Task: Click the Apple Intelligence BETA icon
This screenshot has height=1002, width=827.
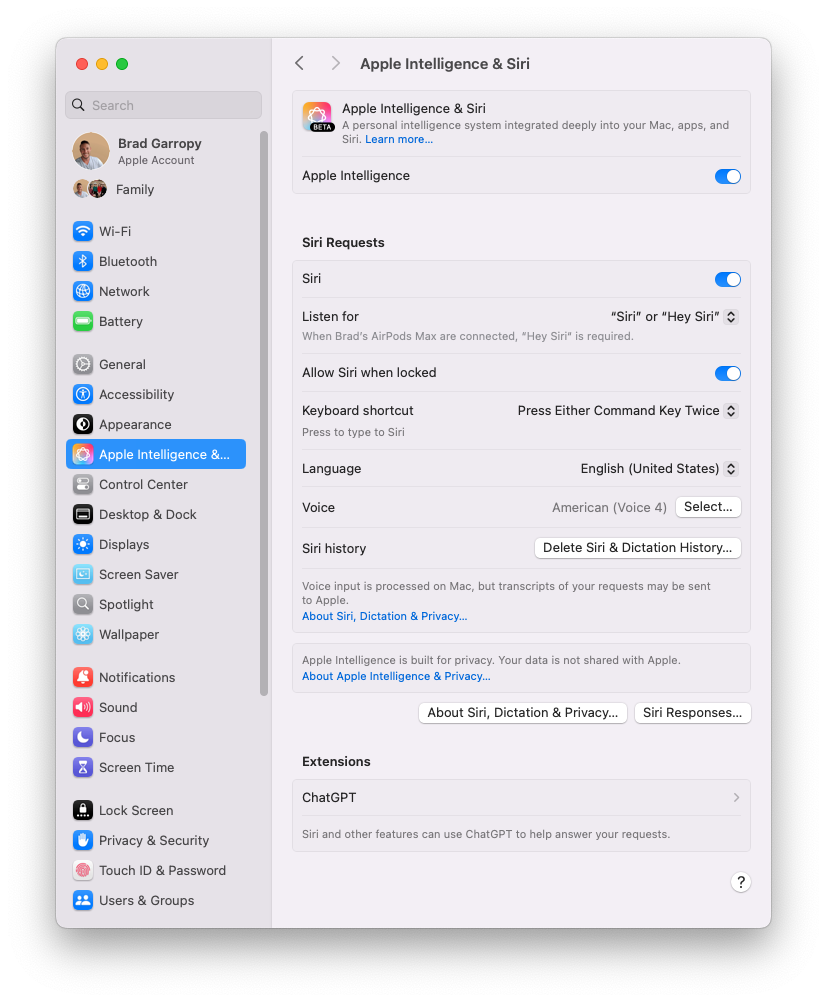Action: point(317,117)
